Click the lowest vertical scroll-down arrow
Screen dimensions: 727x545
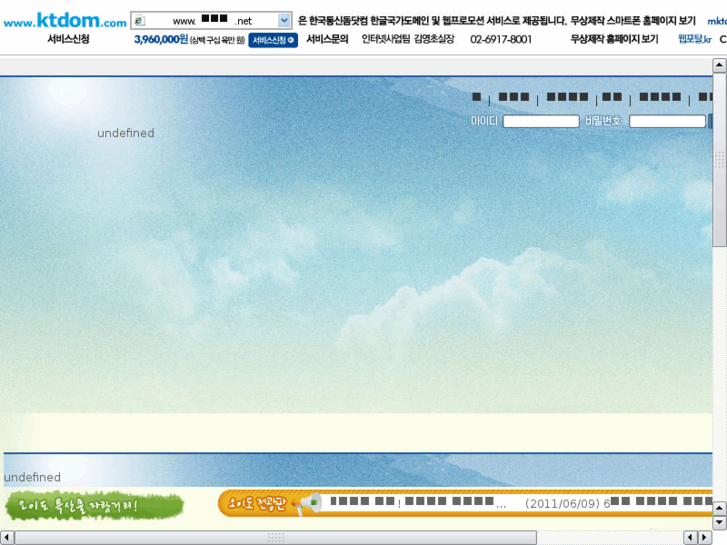[x=719, y=522]
